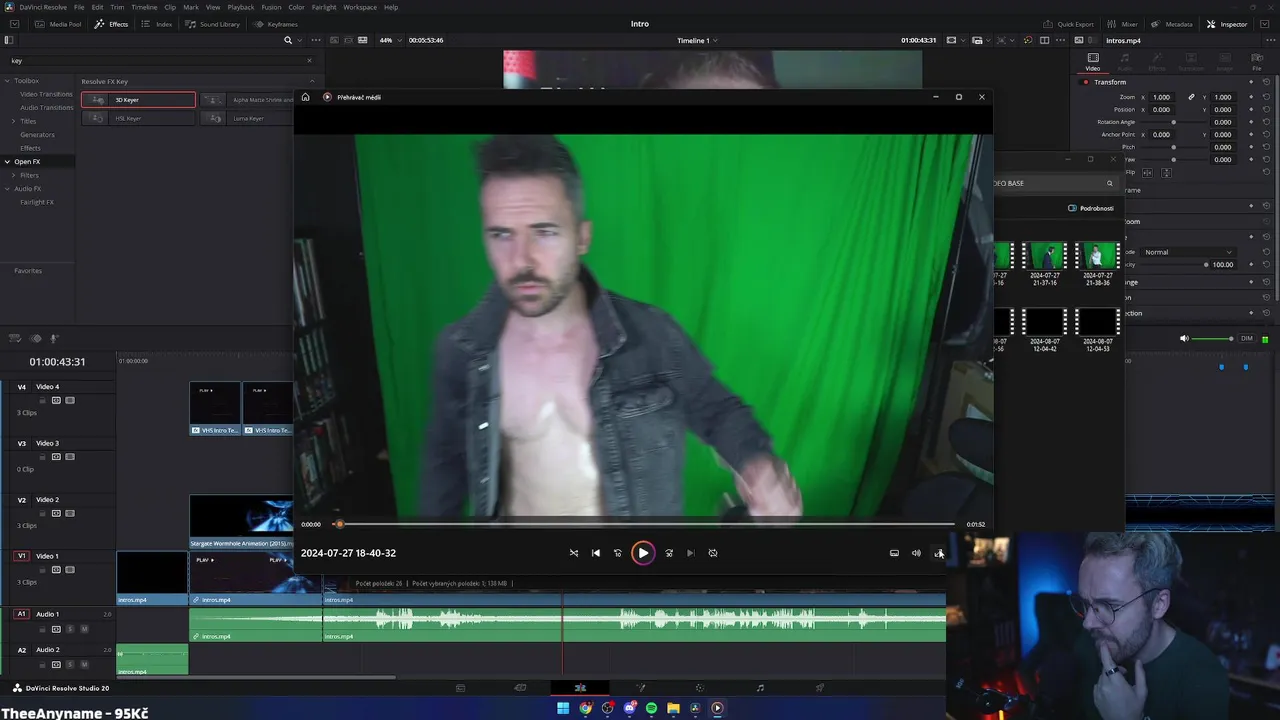Select the V1 destination track control
This screenshot has width=1280, height=720.
coord(21,556)
